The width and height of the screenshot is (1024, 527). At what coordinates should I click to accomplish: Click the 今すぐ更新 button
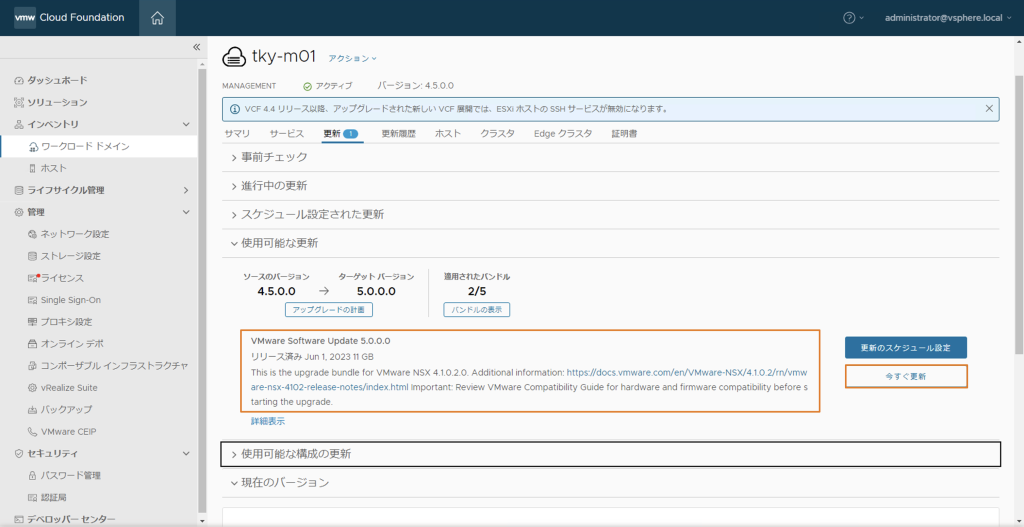coord(905,377)
